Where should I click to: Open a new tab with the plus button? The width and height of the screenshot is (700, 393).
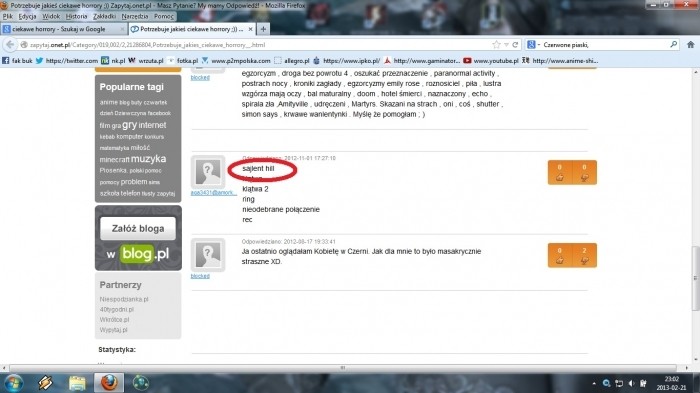[x=263, y=29]
